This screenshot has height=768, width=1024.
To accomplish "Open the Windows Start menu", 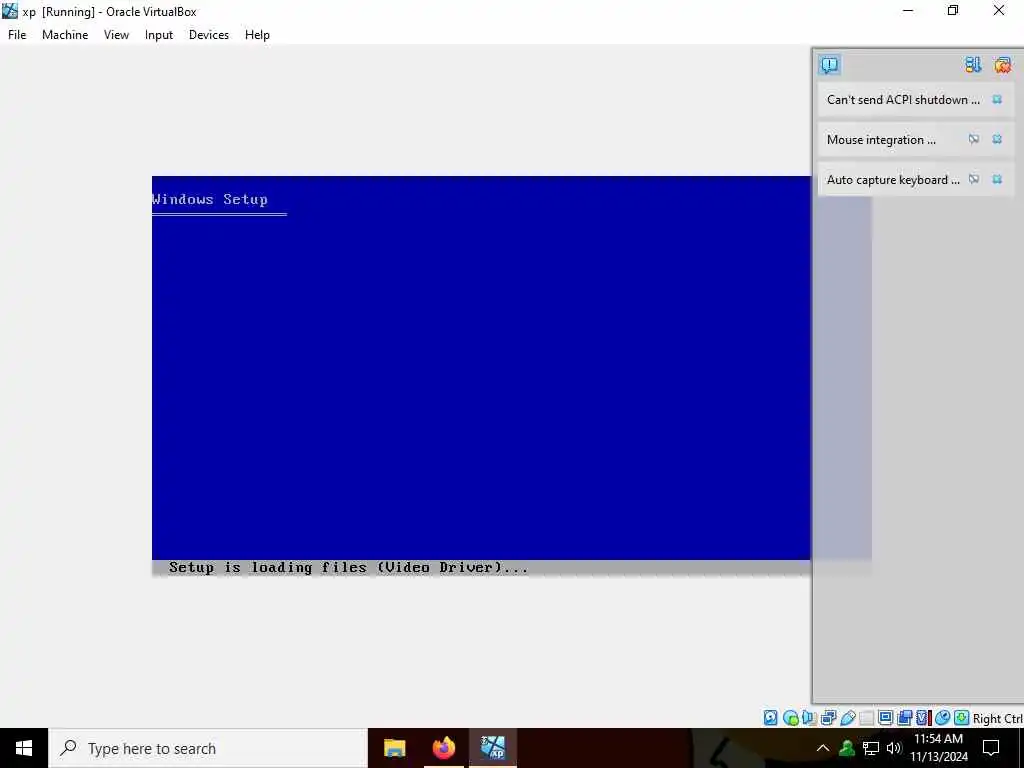I will click(24, 748).
